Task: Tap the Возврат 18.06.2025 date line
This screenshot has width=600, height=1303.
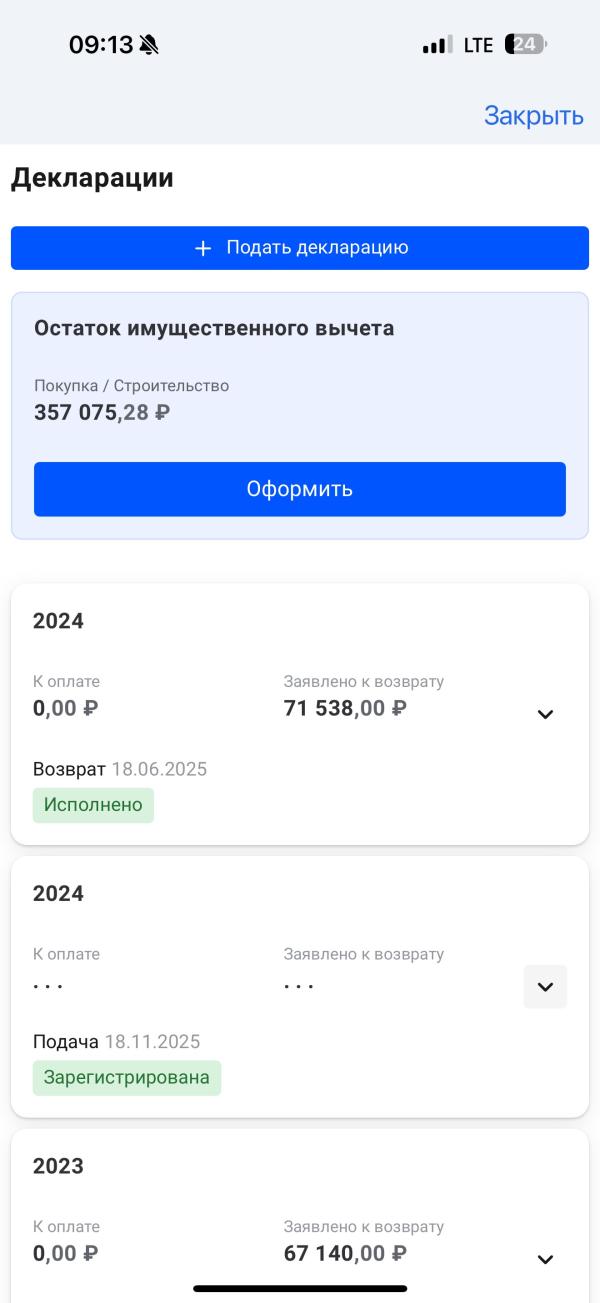Action: click(120, 770)
